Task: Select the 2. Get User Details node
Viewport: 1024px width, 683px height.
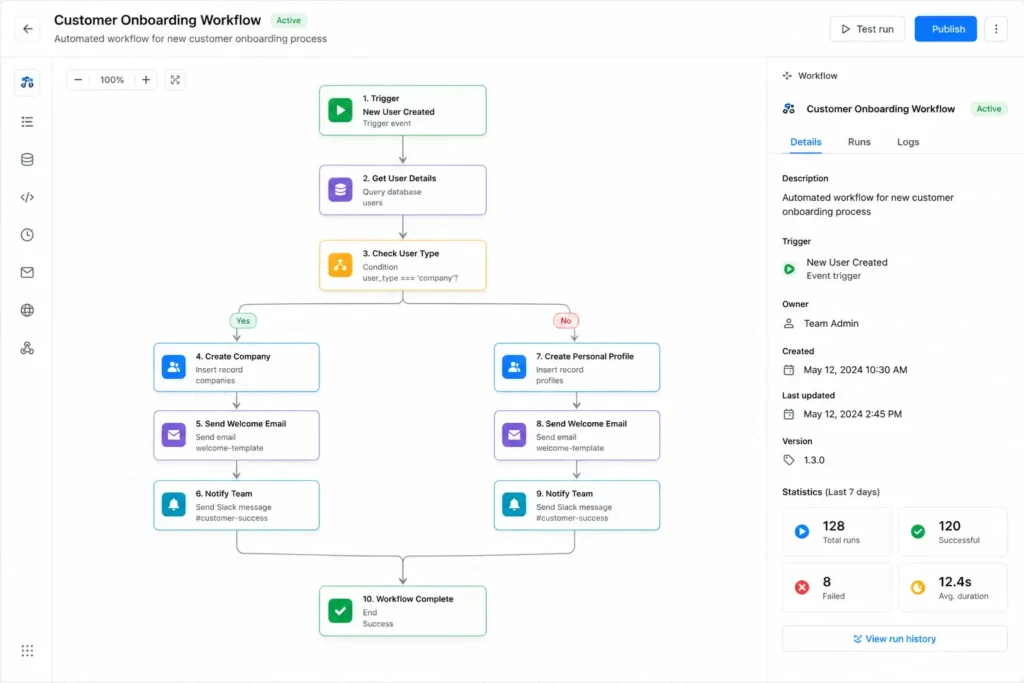Action: click(403, 190)
